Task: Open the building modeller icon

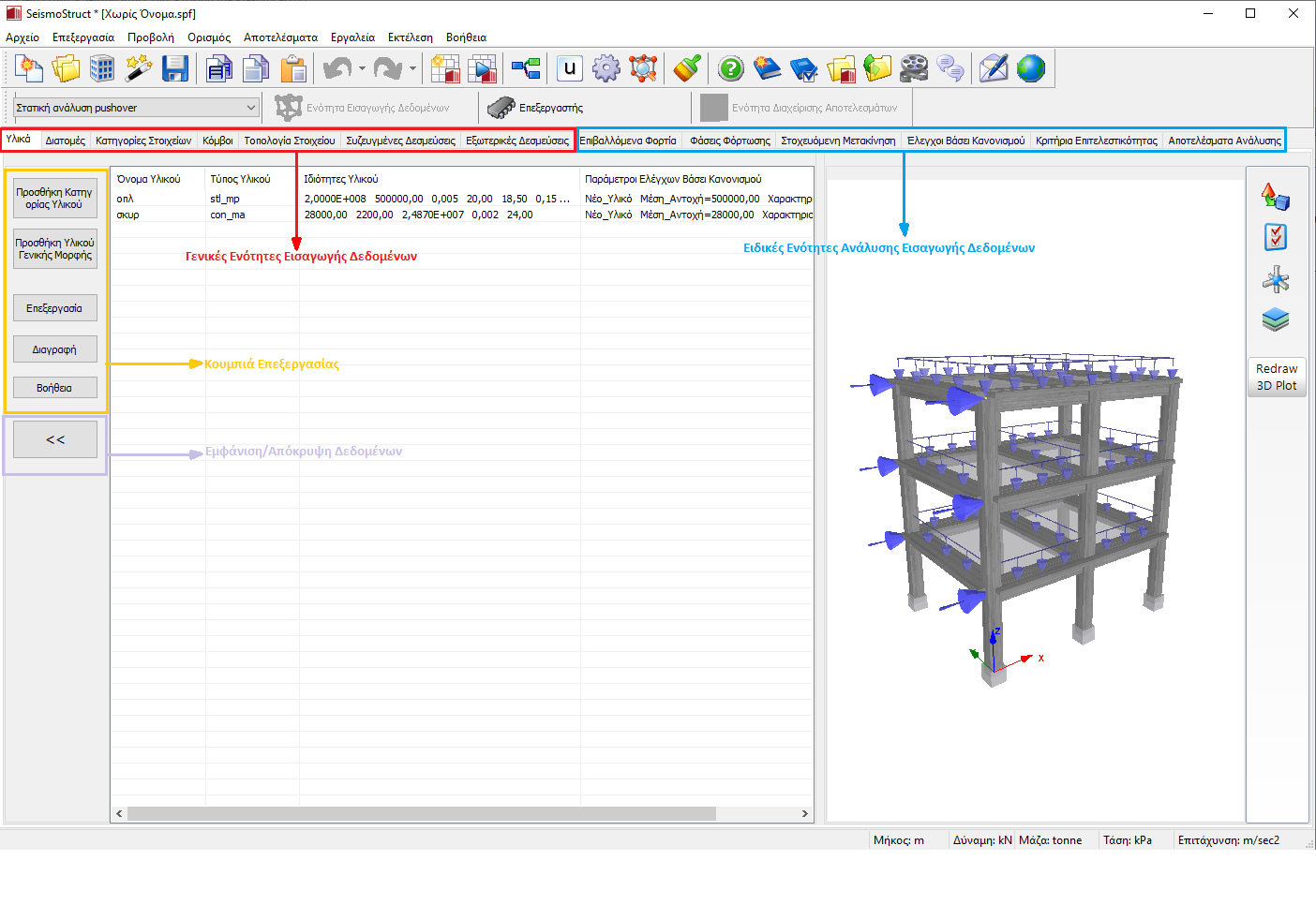Action: click(102, 68)
